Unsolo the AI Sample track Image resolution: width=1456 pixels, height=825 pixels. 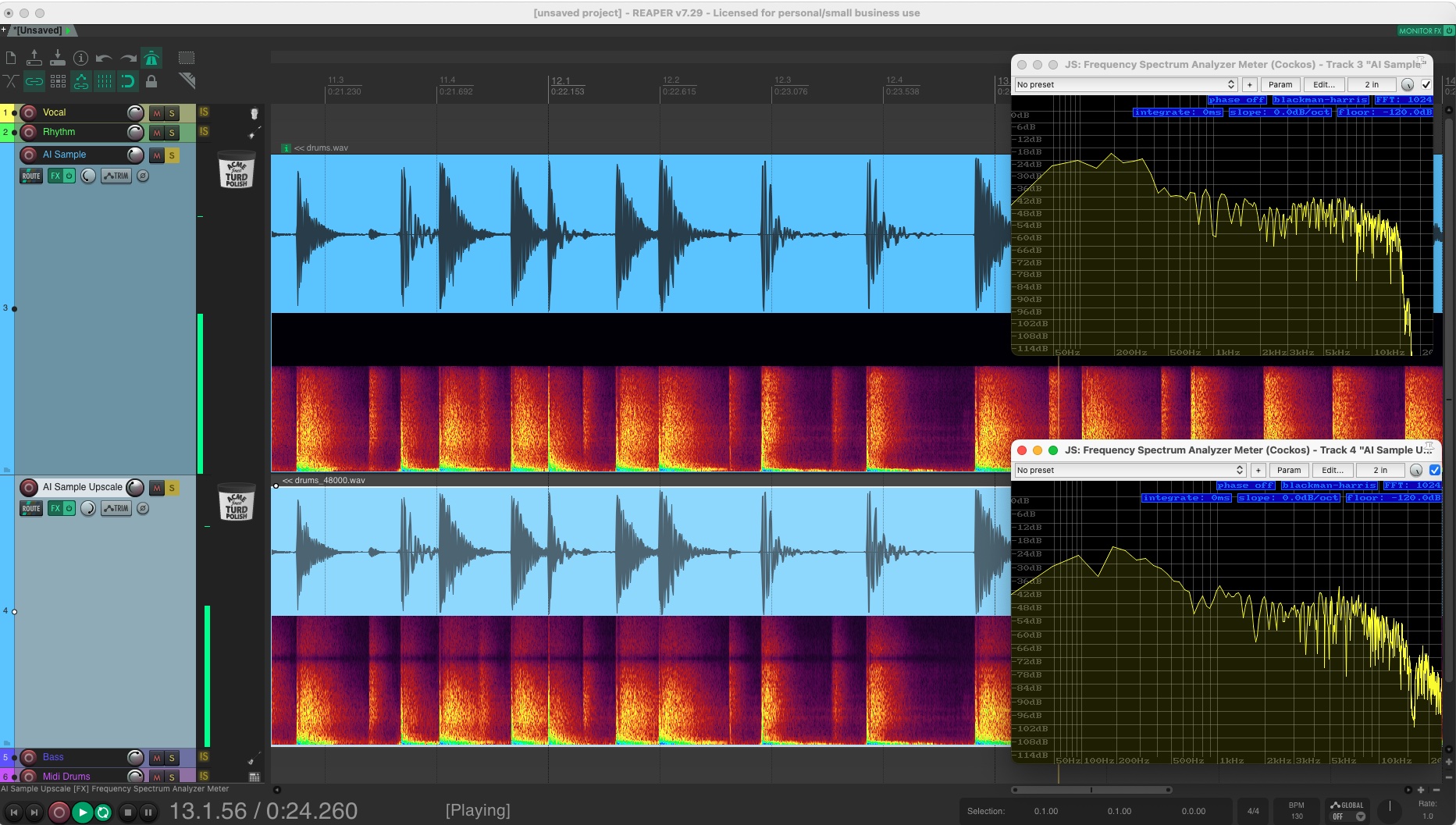pos(172,155)
